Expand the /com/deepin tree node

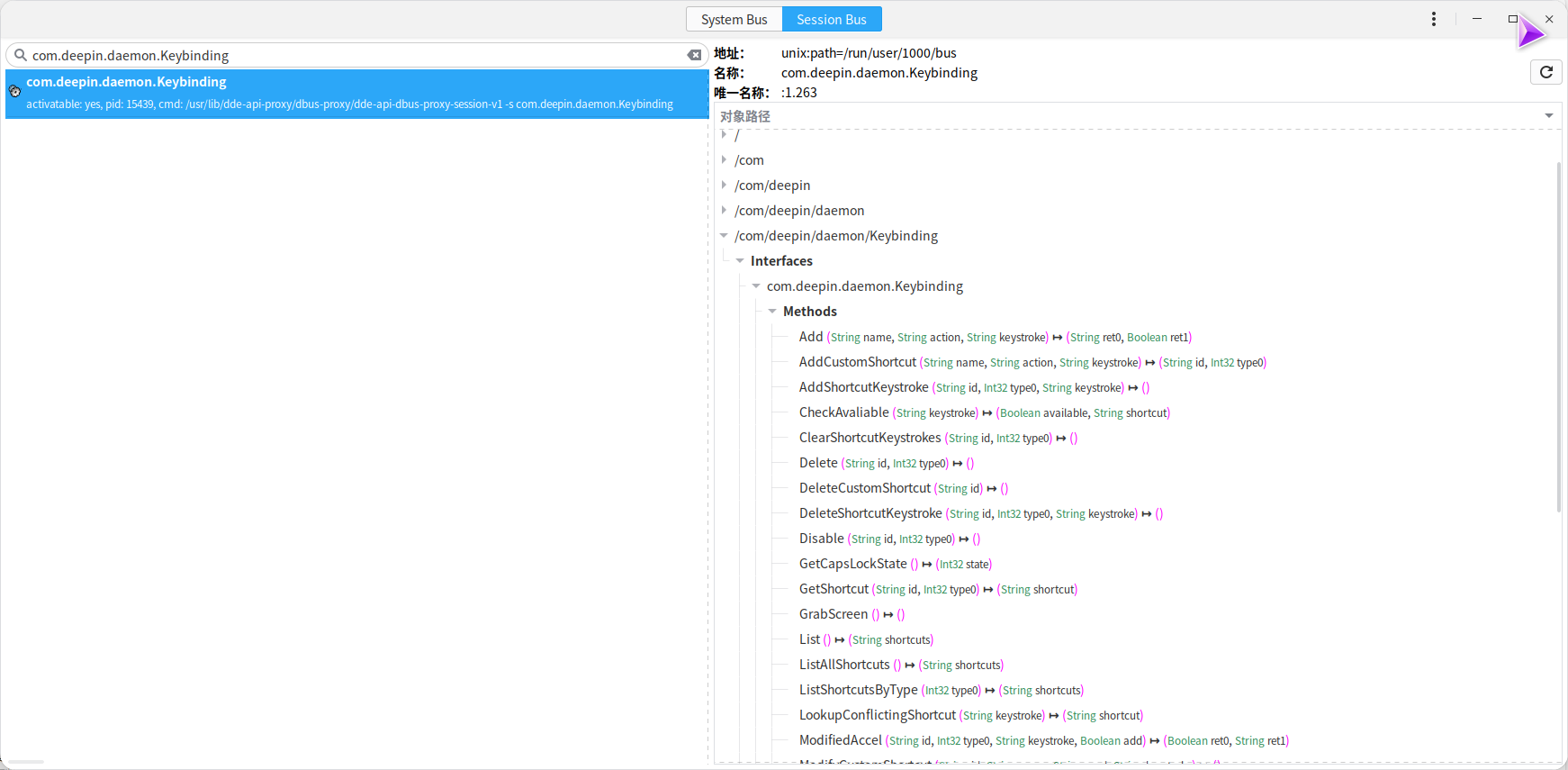(724, 185)
